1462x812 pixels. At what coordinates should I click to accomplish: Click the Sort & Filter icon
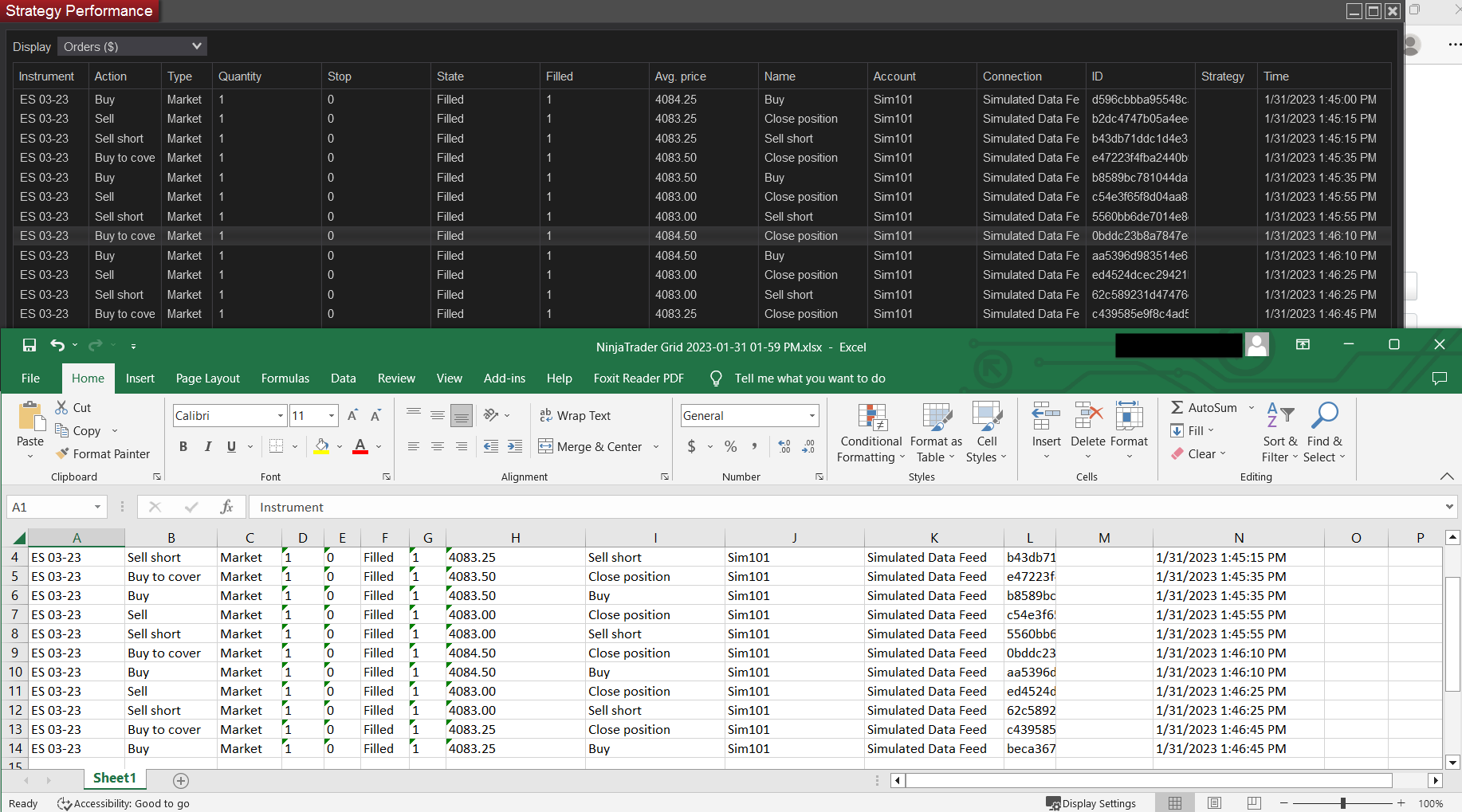click(1280, 416)
